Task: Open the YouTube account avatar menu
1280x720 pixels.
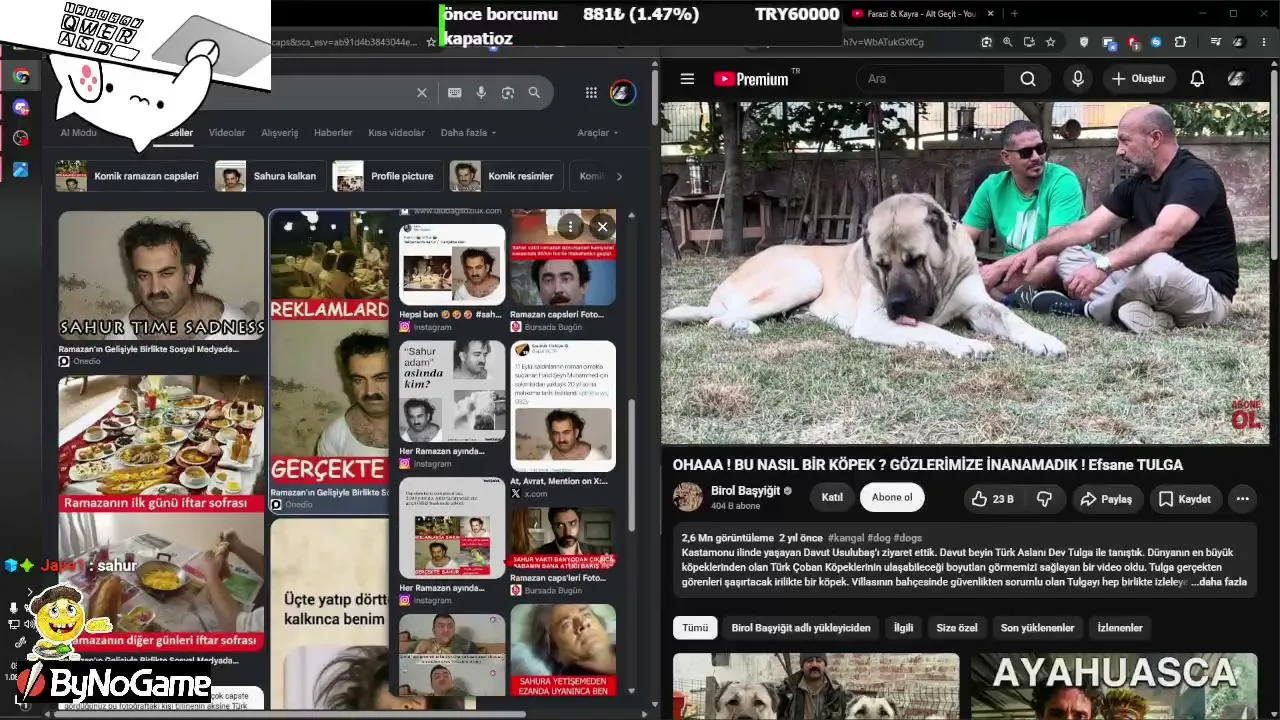Action: tap(1237, 79)
